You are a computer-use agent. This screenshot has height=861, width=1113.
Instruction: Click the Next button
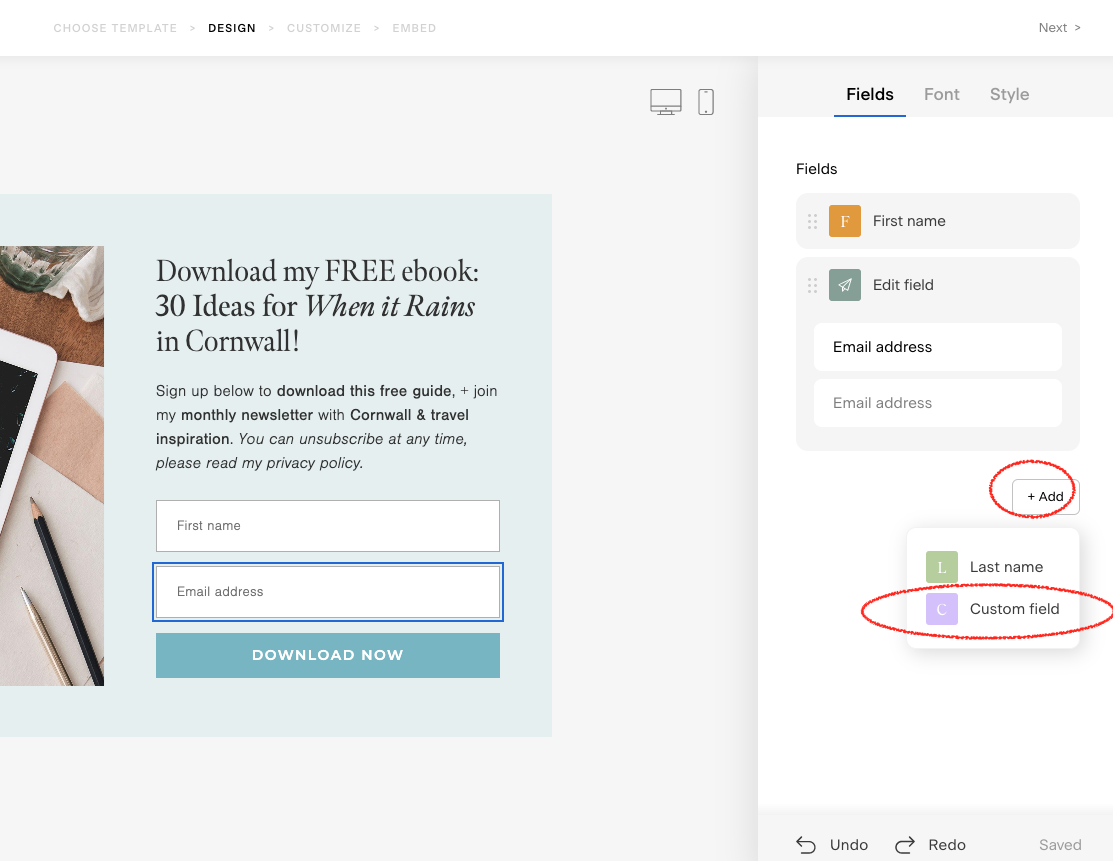(1052, 27)
